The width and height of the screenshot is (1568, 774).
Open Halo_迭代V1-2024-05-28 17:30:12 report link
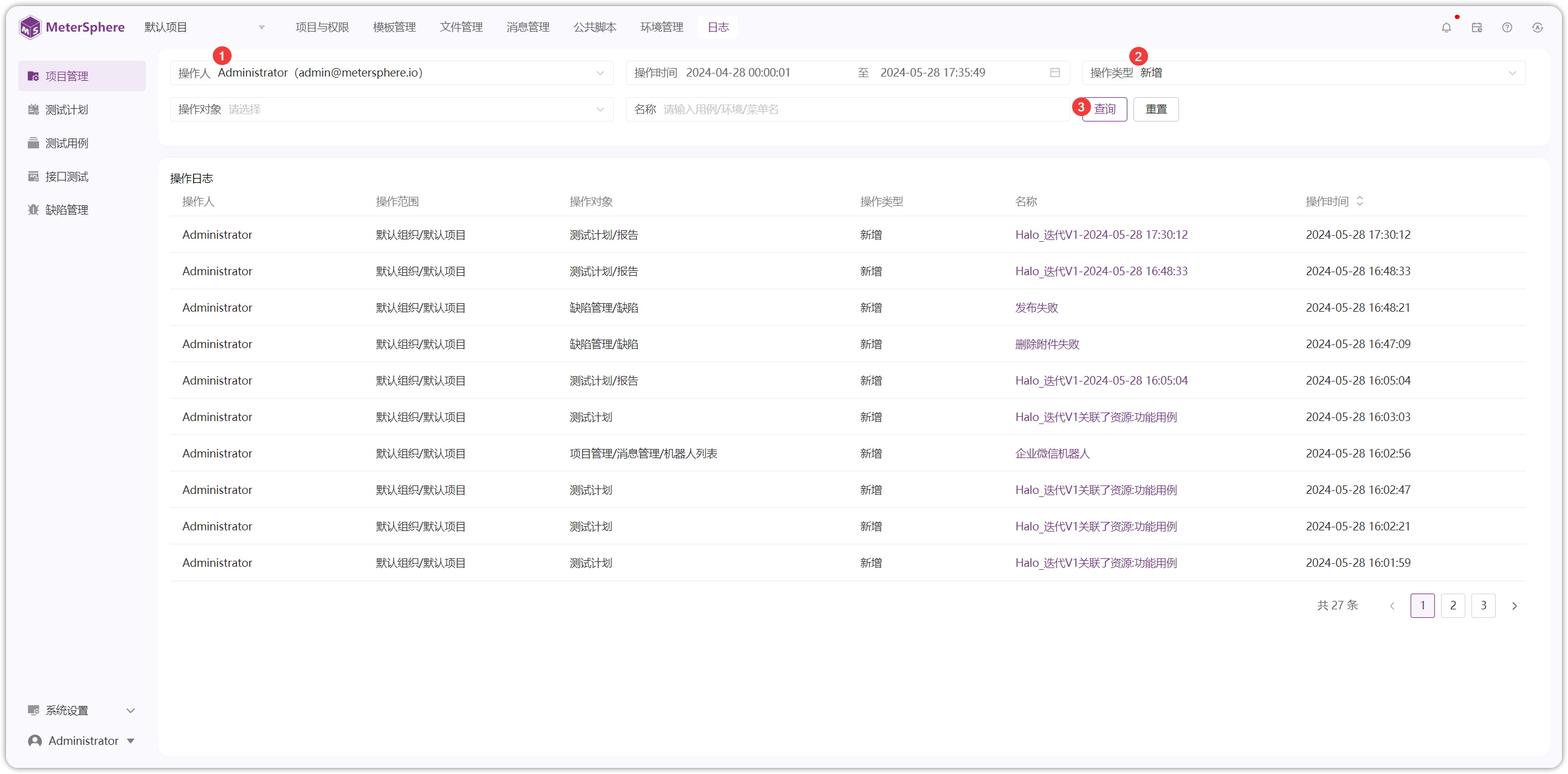point(1101,235)
